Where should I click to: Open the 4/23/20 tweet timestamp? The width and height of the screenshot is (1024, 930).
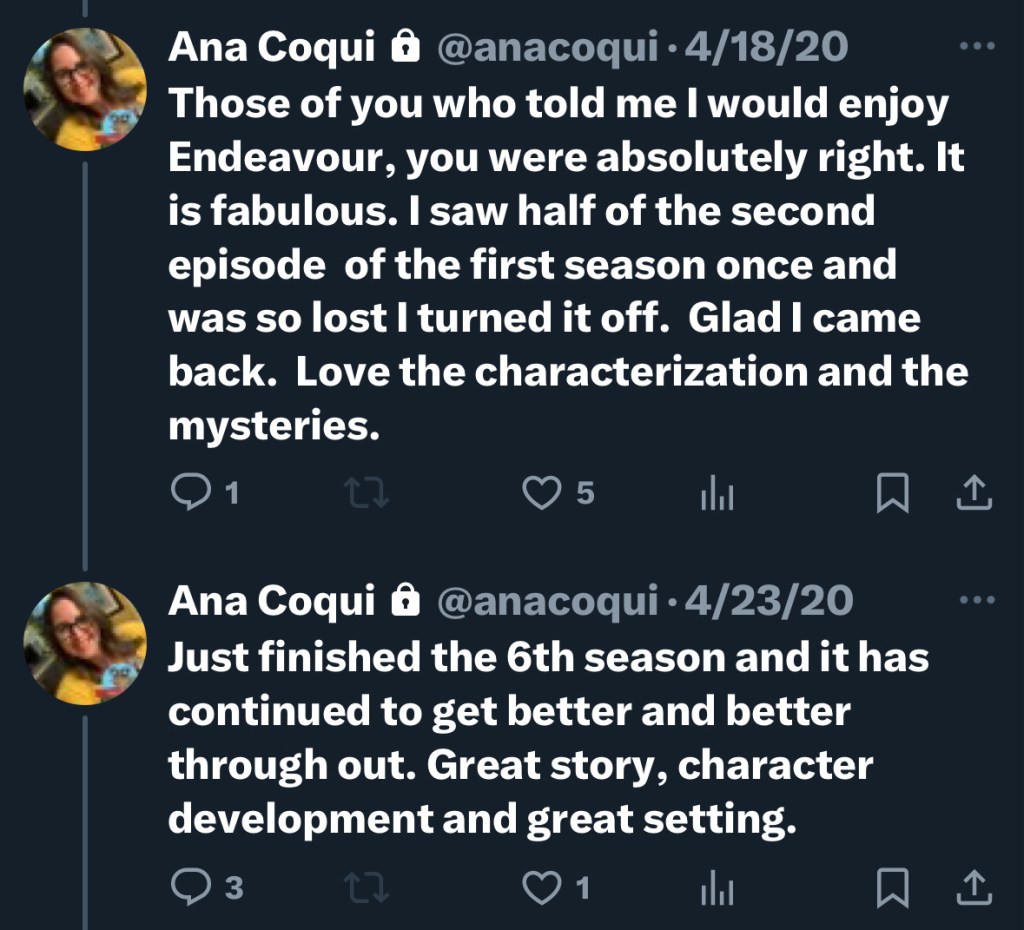[x=766, y=602]
